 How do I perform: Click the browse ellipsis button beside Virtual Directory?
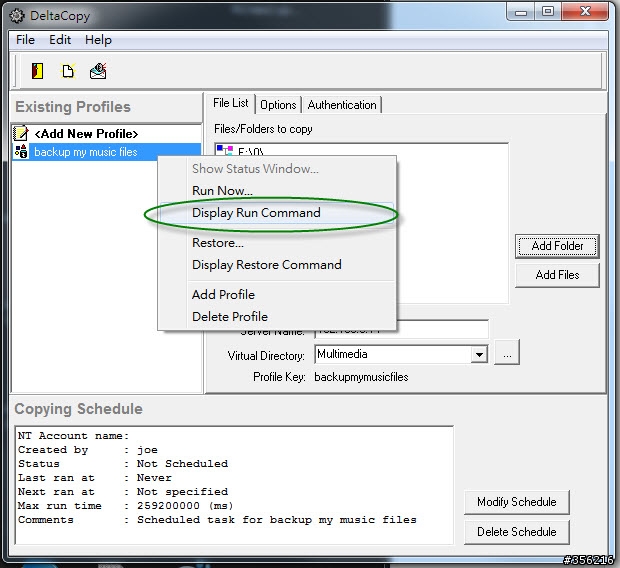pyautogui.click(x=507, y=353)
